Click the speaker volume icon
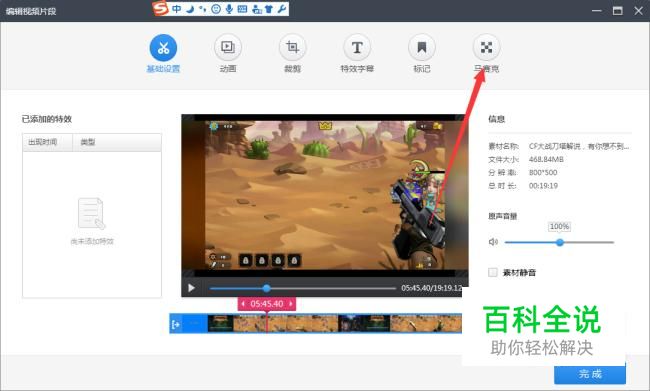Screen dimensions: 650x391 (493, 242)
